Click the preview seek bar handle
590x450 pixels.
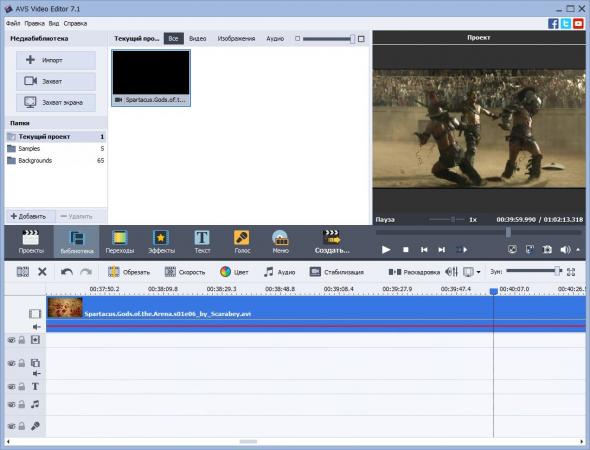[x=508, y=232]
